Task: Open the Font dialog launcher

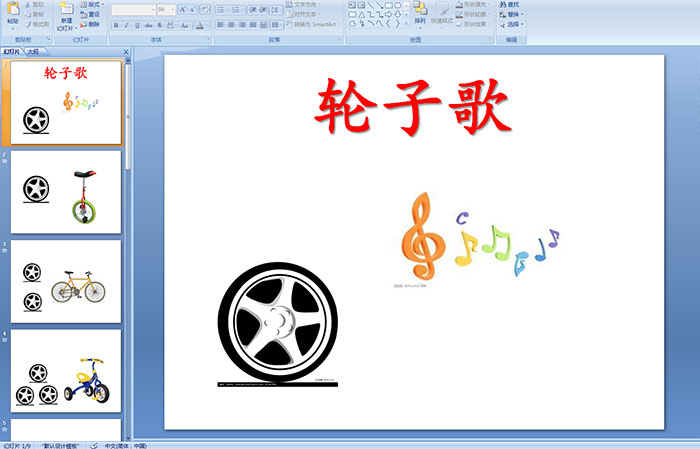Action: (208, 40)
